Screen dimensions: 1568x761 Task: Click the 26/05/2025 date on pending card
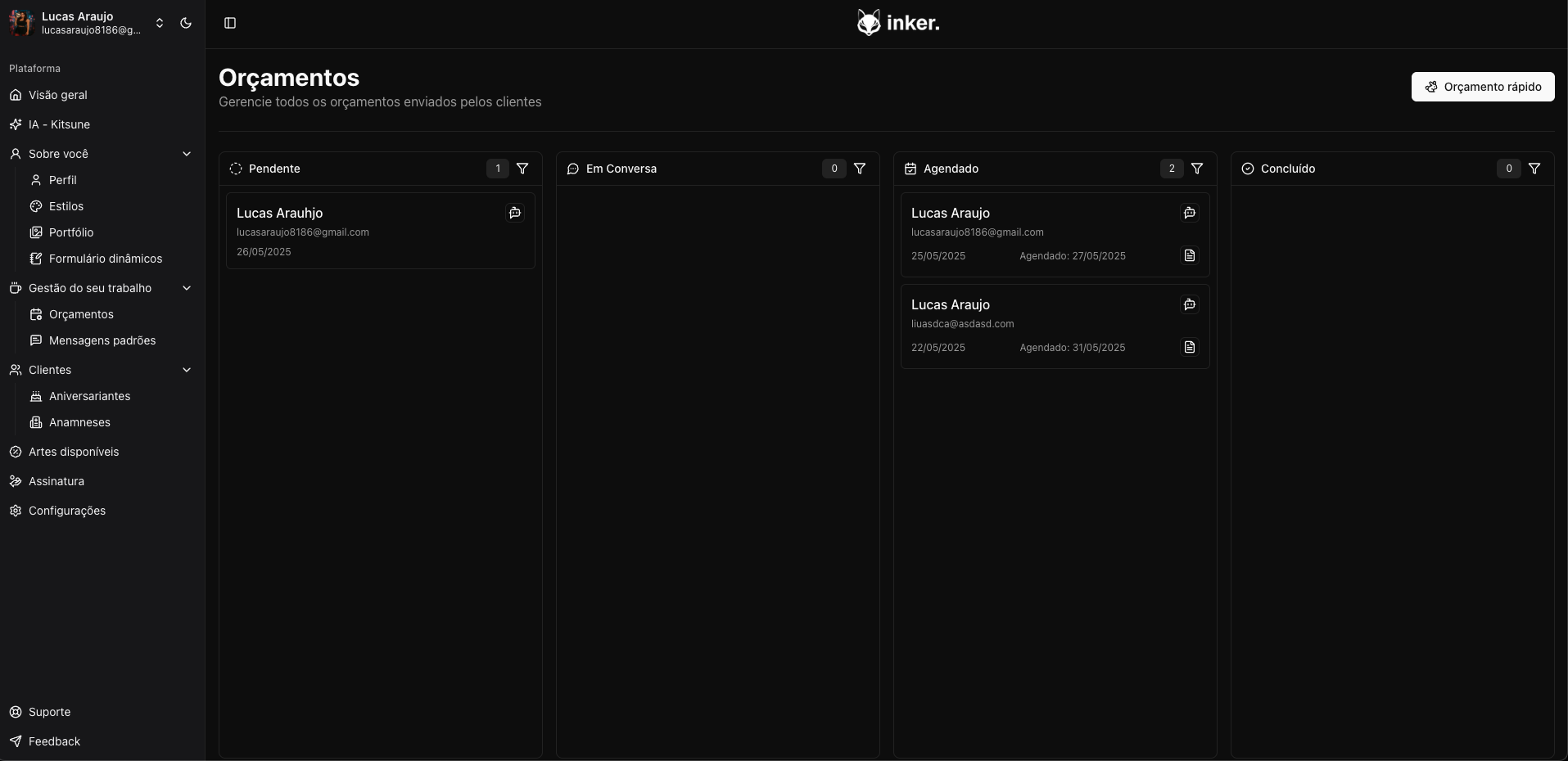(264, 252)
